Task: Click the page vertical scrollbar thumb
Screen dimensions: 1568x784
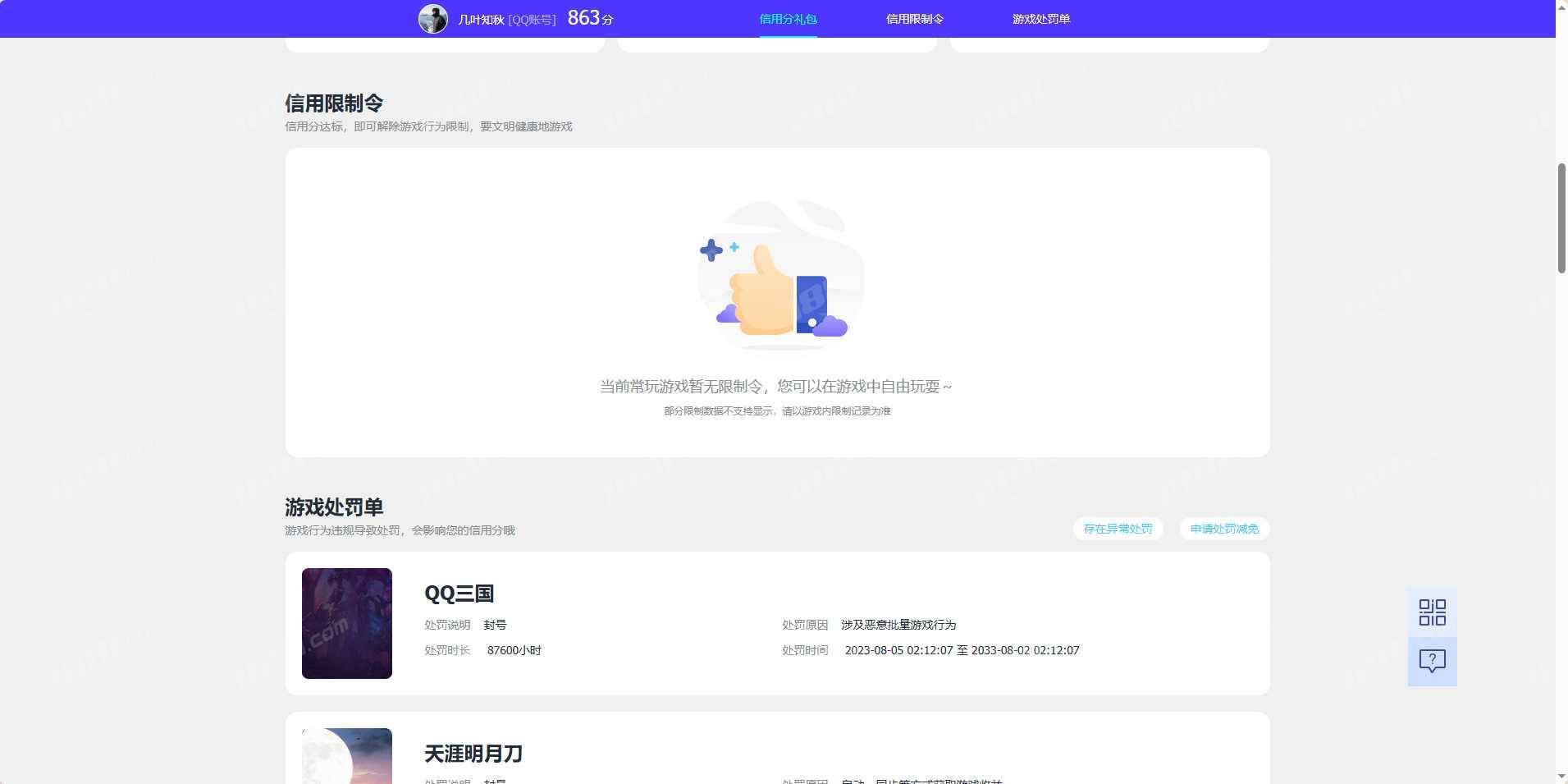Action: (x=1561, y=218)
